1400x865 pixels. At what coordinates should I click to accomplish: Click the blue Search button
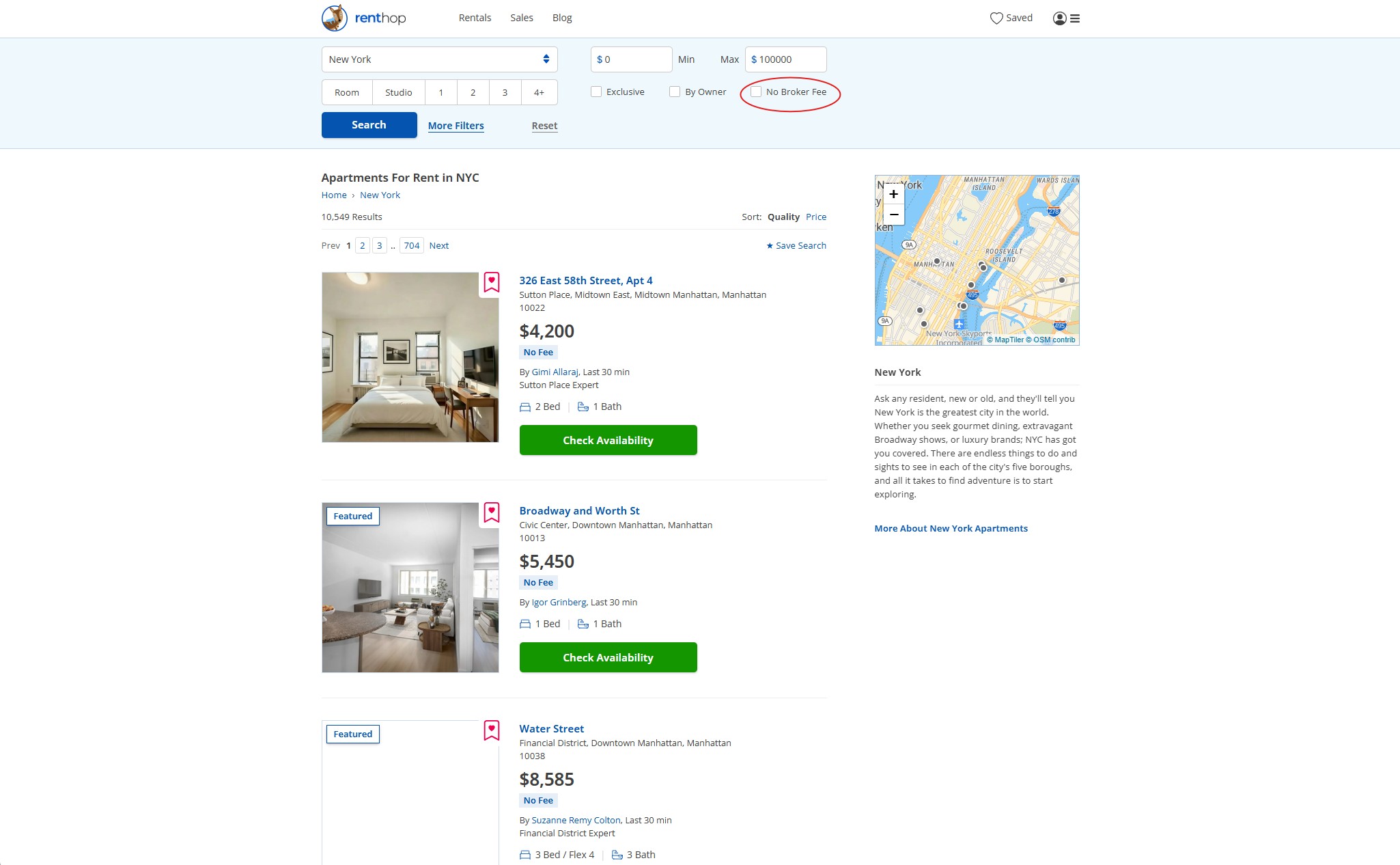tap(369, 125)
